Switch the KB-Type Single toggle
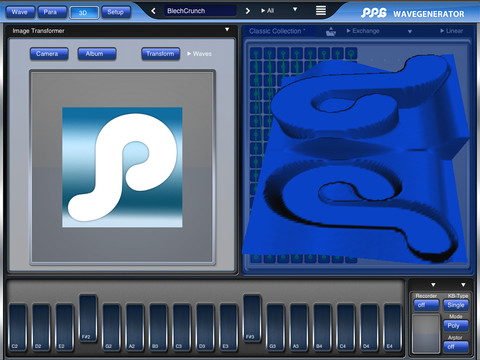Screen dimensions: 480x360 click(456, 305)
